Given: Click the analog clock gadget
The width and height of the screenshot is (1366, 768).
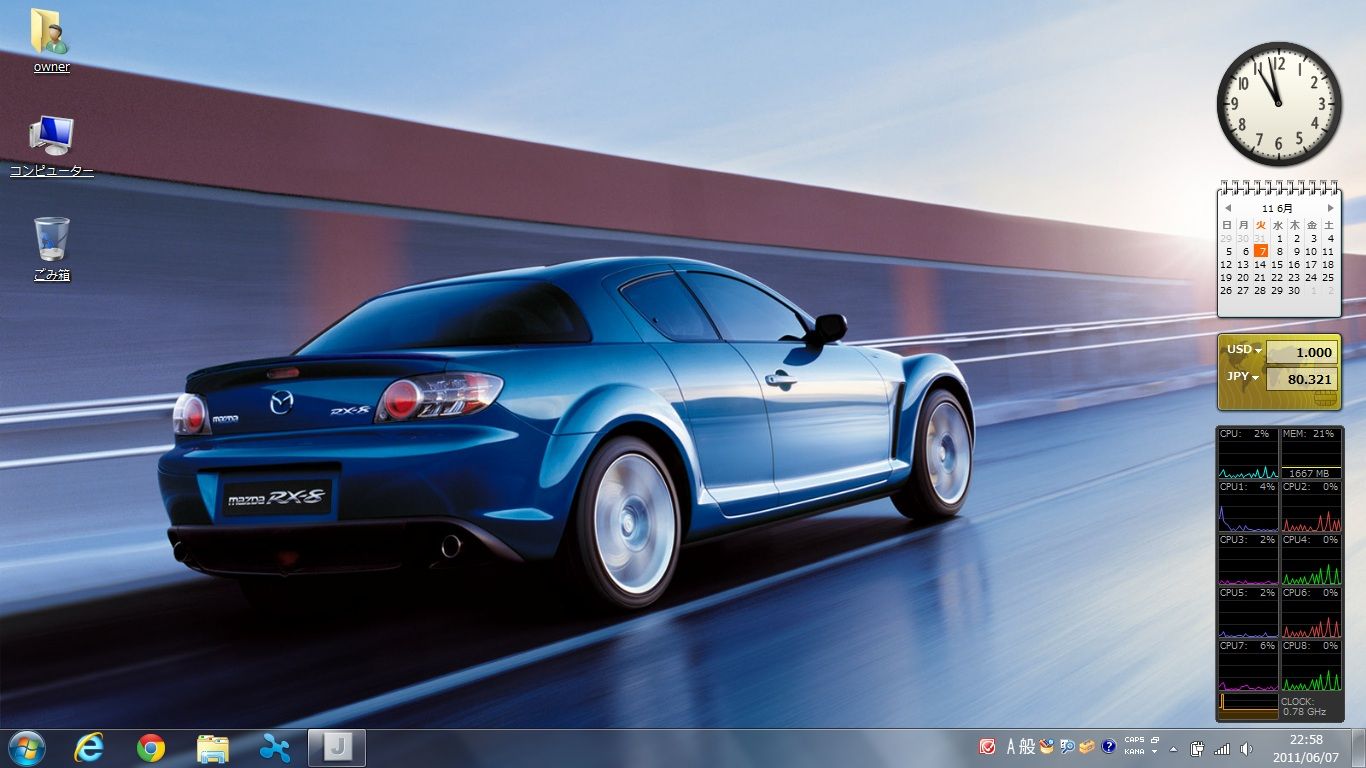Looking at the screenshot, I should click(1278, 104).
